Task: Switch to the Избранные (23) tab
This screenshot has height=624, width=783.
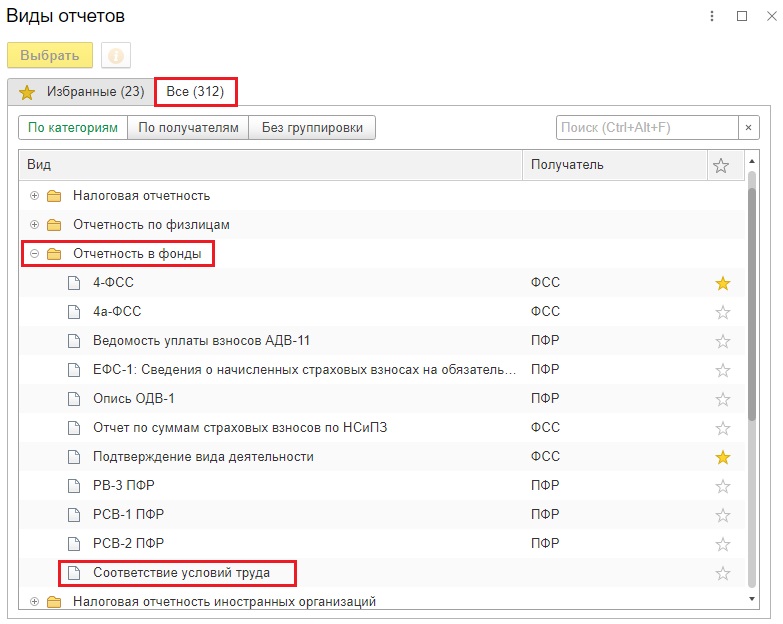Action: (x=81, y=92)
